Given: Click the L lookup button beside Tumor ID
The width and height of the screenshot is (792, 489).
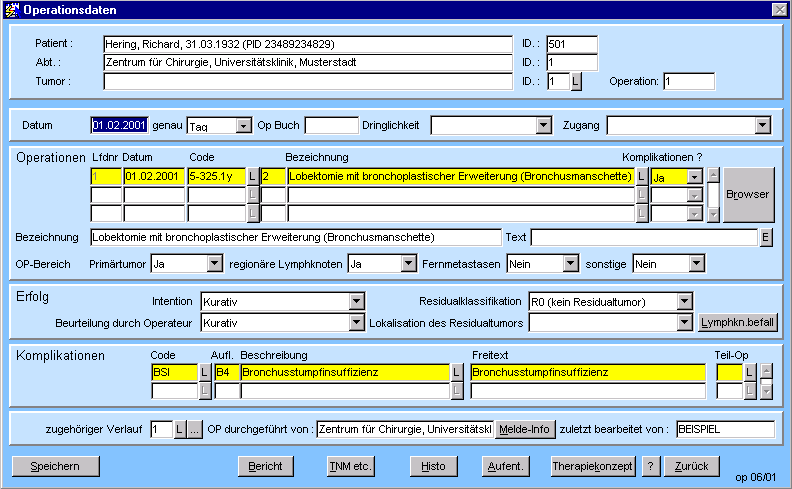Looking at the screenshot, I should pos(576,81).
